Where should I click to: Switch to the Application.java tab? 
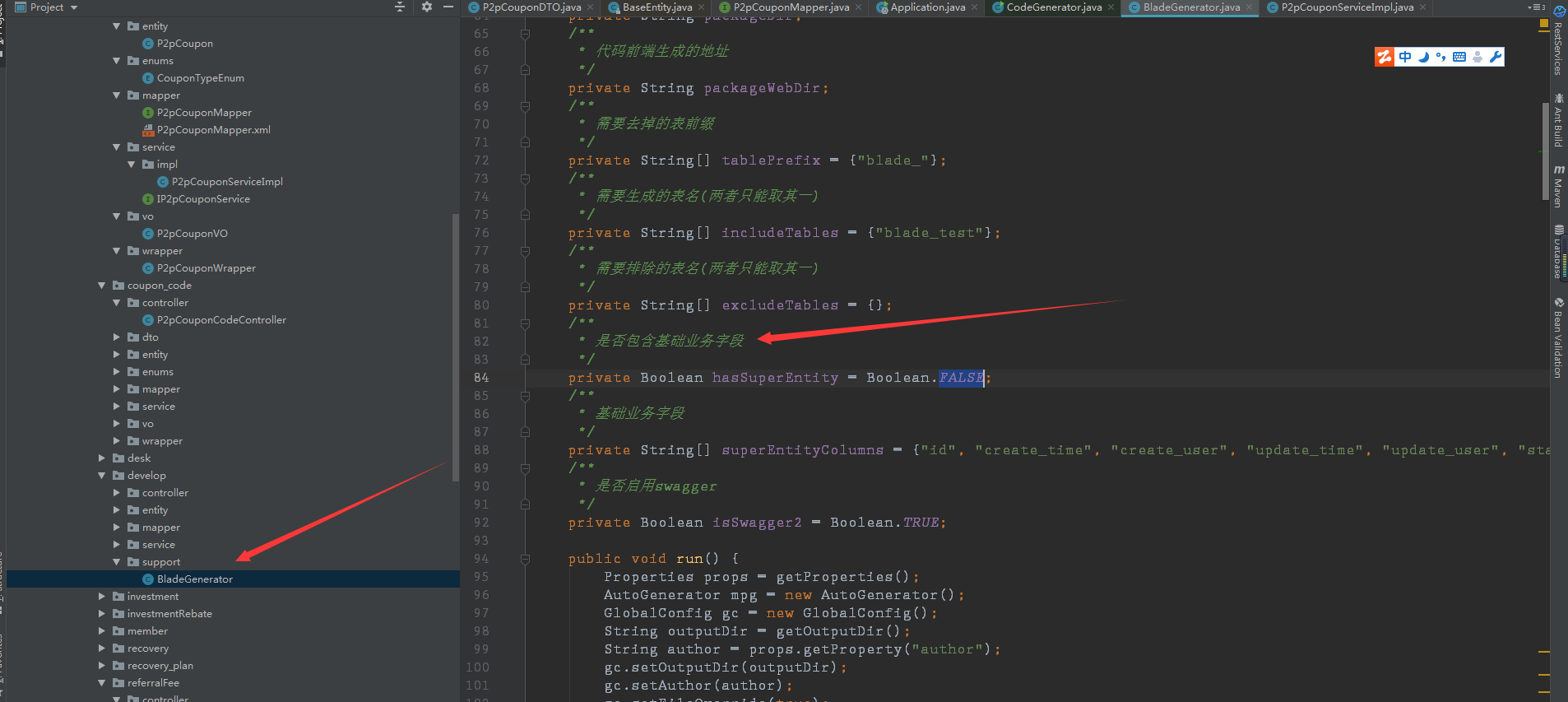928,7
